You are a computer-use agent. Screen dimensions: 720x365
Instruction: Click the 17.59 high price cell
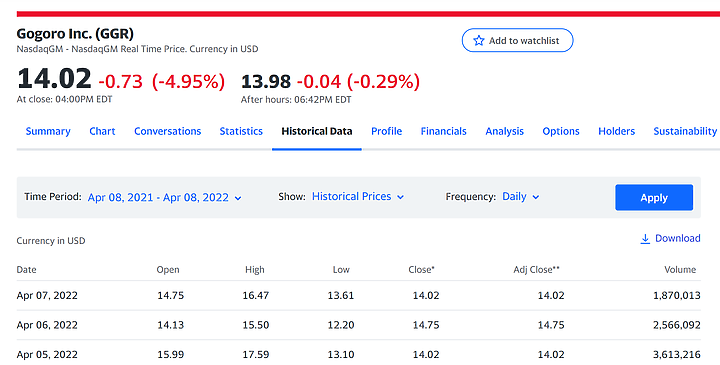point(256,354)
